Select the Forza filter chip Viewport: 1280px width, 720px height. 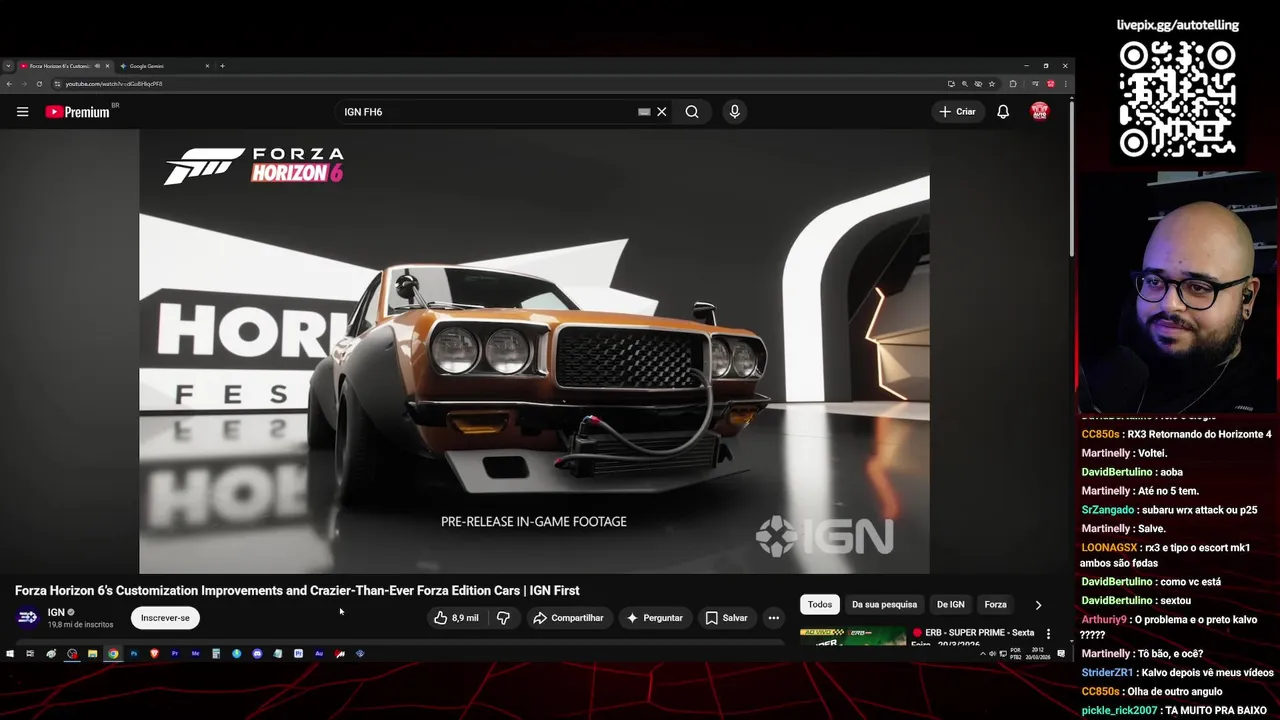pyautogui.click(x=995, y=604)
